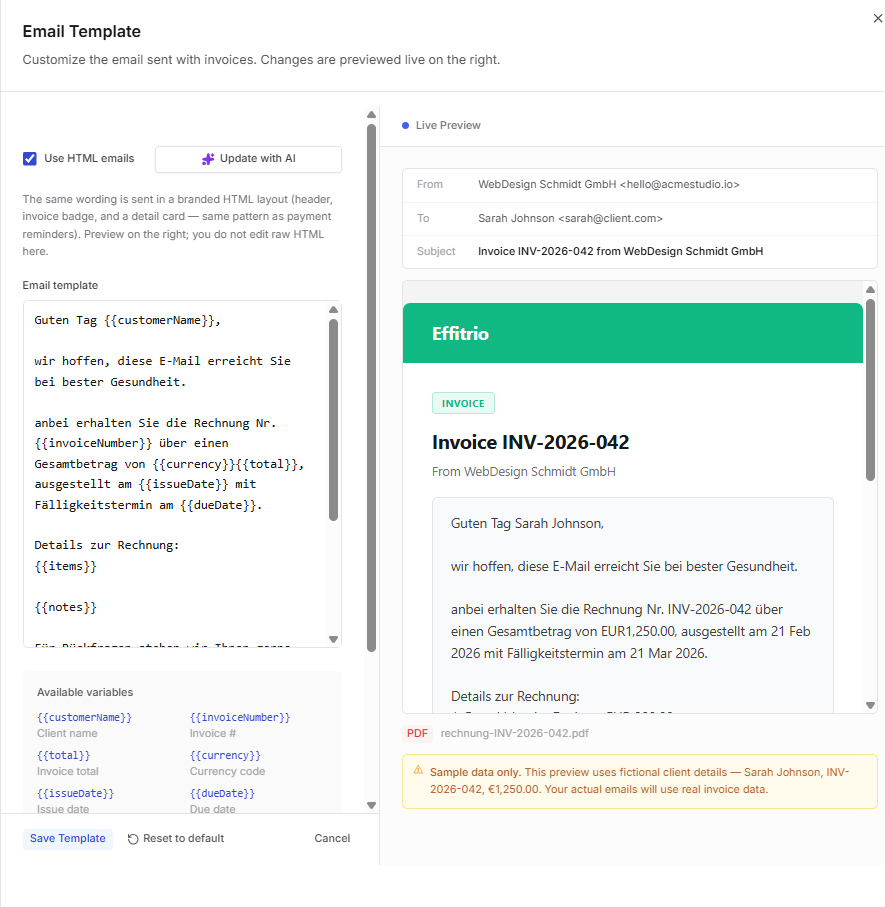
Task: Click 'From WebDesign Schmidt GmbH' subtitle
Action: pyautogui.click(x=523, y=472)
